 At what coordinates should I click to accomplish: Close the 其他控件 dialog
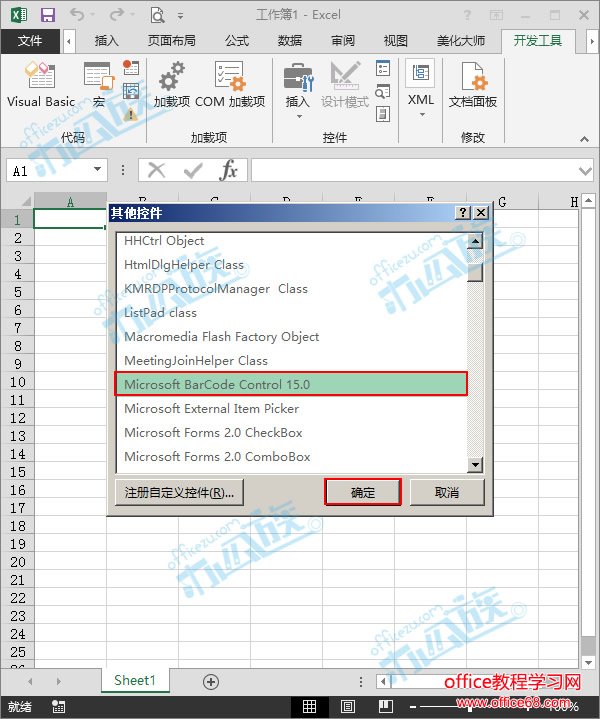click(481, 212)
